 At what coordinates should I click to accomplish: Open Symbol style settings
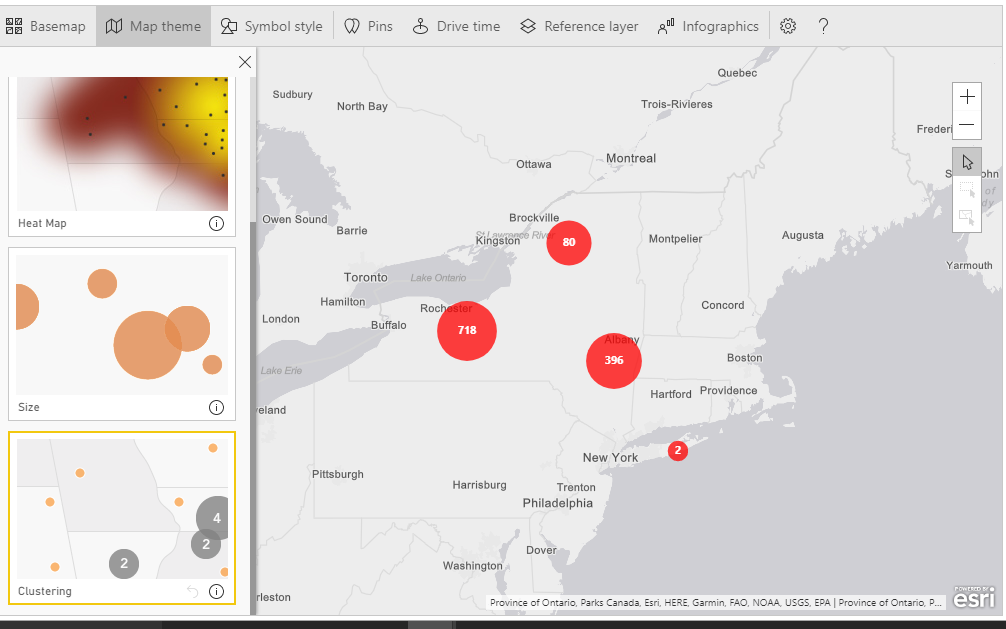pos(271,26)
